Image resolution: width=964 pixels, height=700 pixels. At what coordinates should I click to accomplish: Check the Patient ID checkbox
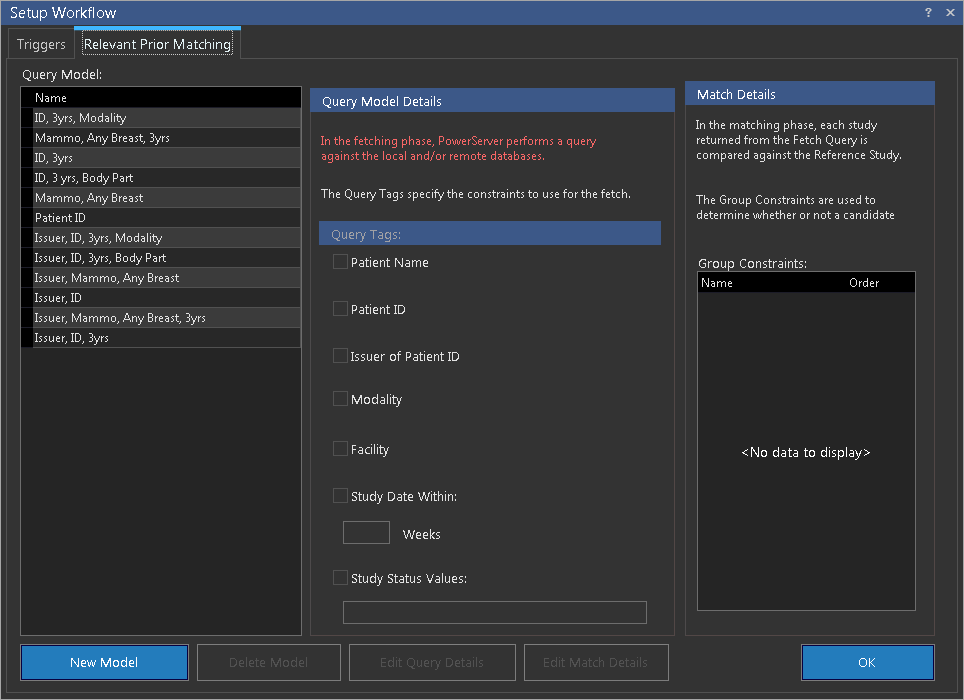point(341,309)
